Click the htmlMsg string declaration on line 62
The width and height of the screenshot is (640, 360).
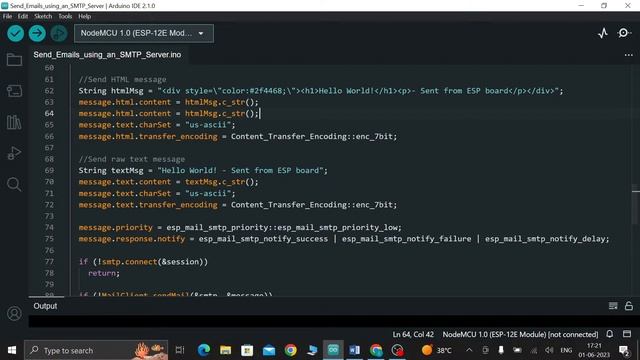click(321, 91)
